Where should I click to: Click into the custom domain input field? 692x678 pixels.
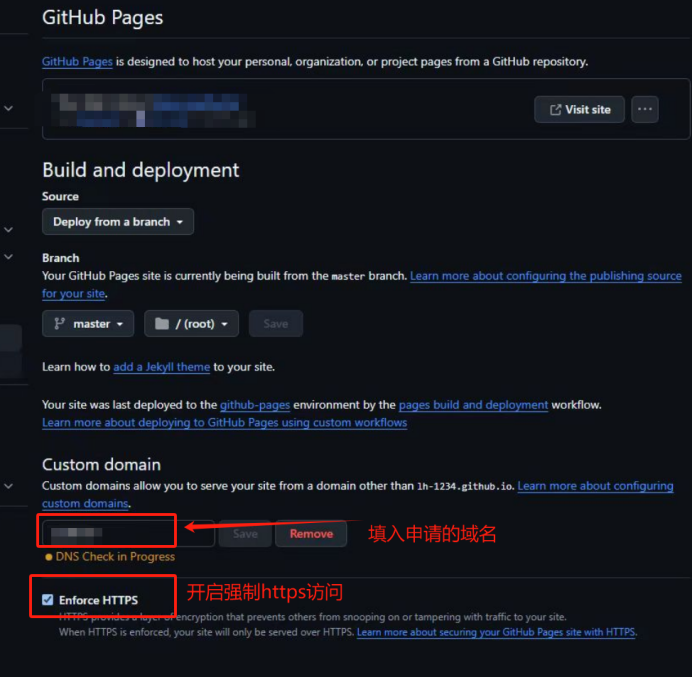tap(128, 533)
